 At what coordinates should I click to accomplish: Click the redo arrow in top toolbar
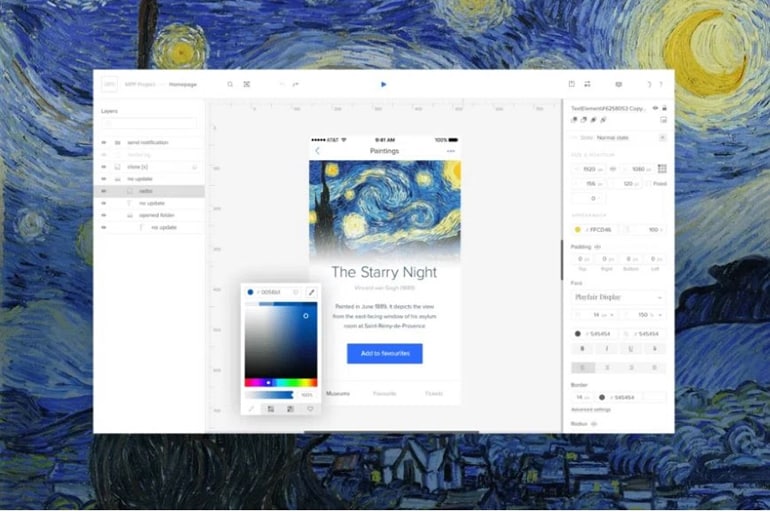296,84
